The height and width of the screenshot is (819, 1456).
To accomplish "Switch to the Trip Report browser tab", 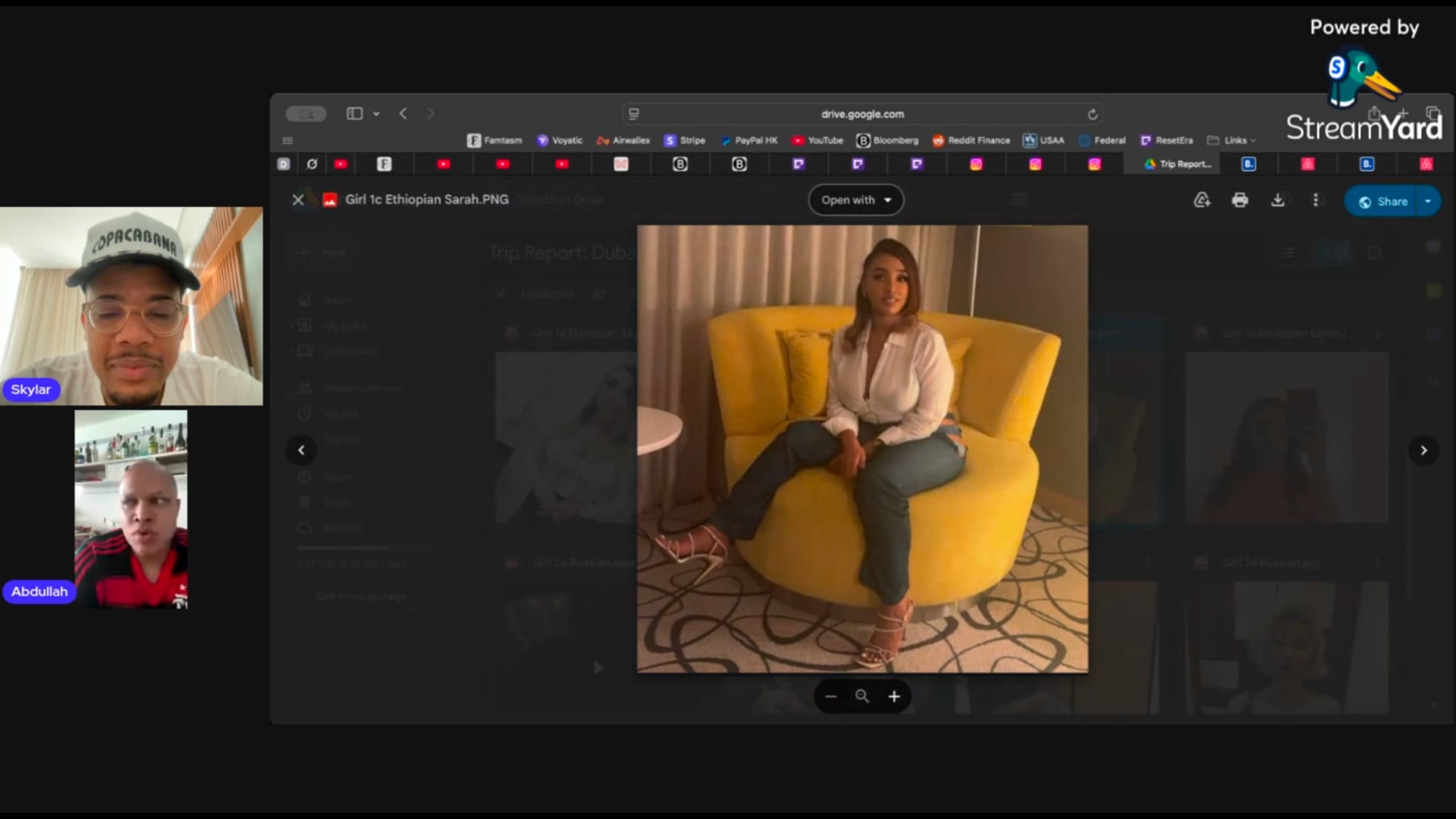I will click(x=1178, y=164).
